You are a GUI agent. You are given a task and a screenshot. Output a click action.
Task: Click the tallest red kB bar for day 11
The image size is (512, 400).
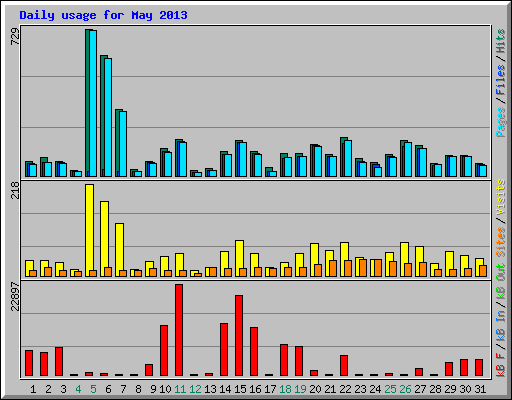pos(179,330)
